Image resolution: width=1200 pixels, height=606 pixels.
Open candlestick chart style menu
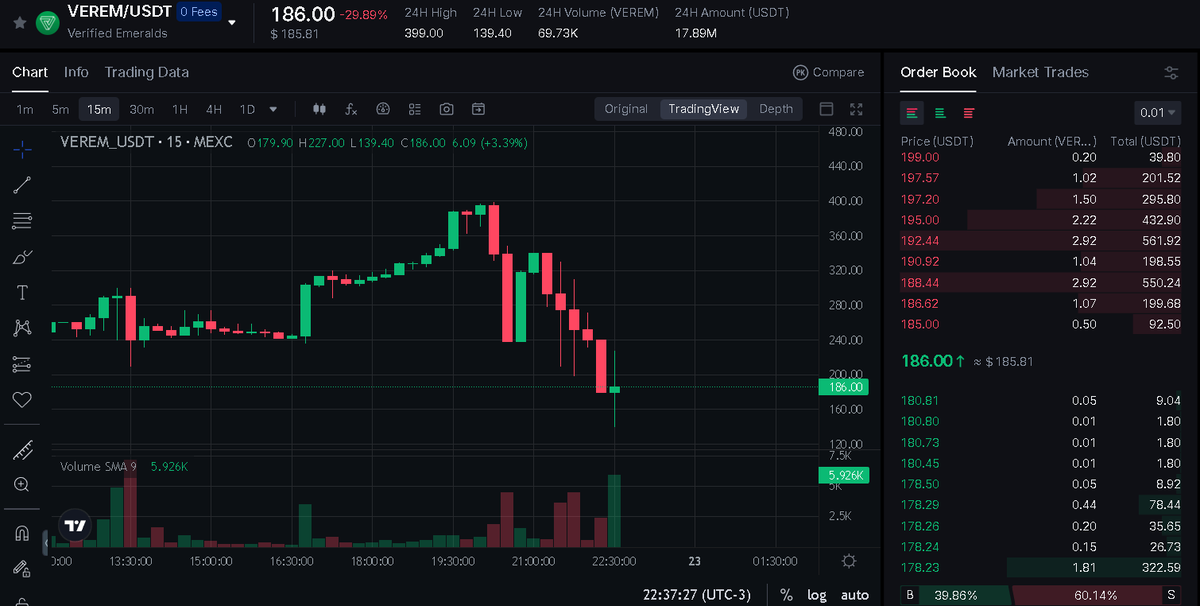pyautogui.click(x=320, y=109)
